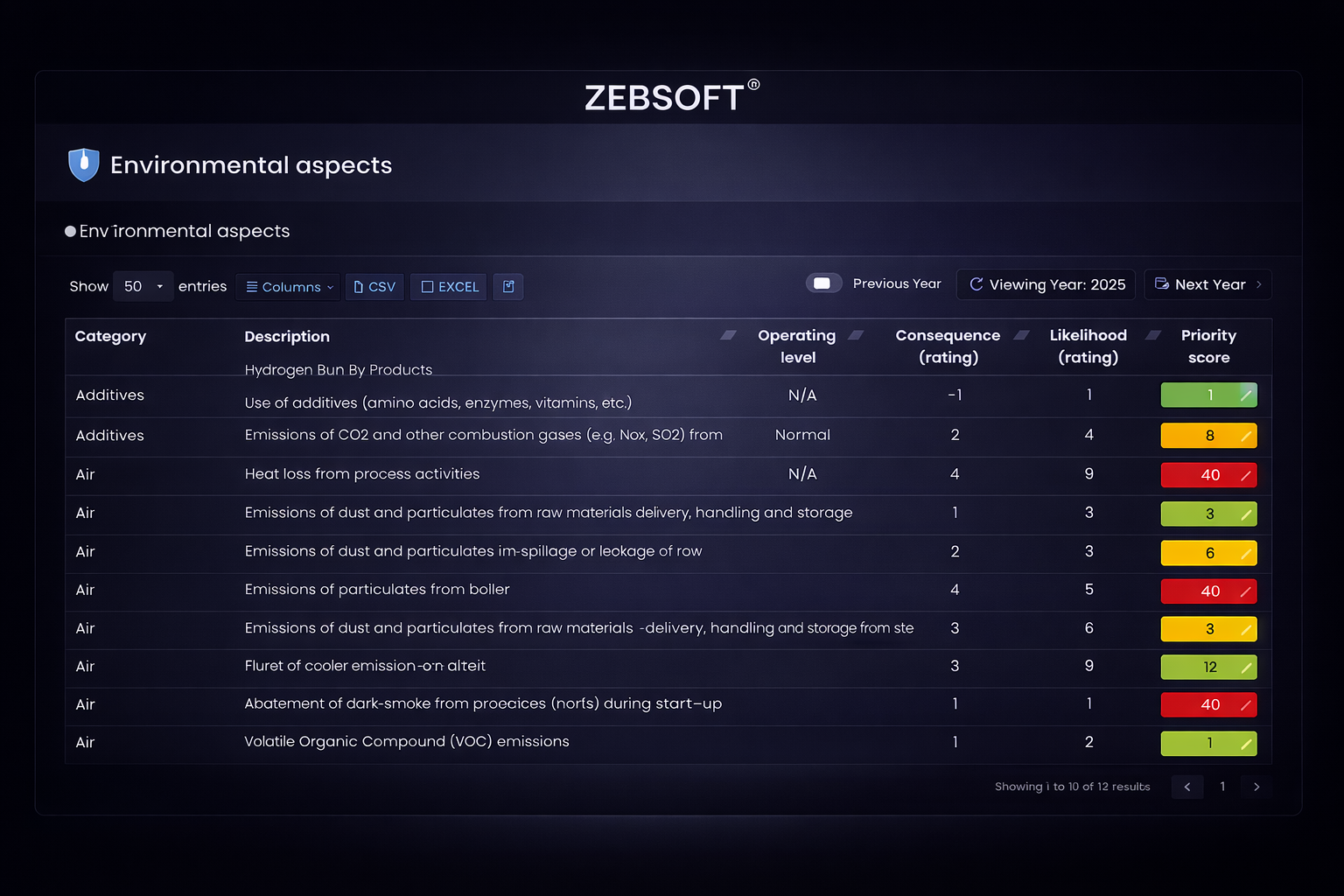Click the sort icon left of Priority score
This screenshot has height=896, width=1344.
[1153, 335]
